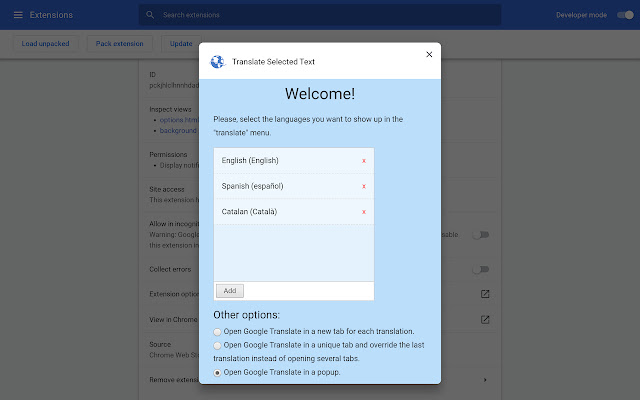Close the Translate Selected Text dialog
This screenshot has width=640, height=400.
(x=429, y=54)
